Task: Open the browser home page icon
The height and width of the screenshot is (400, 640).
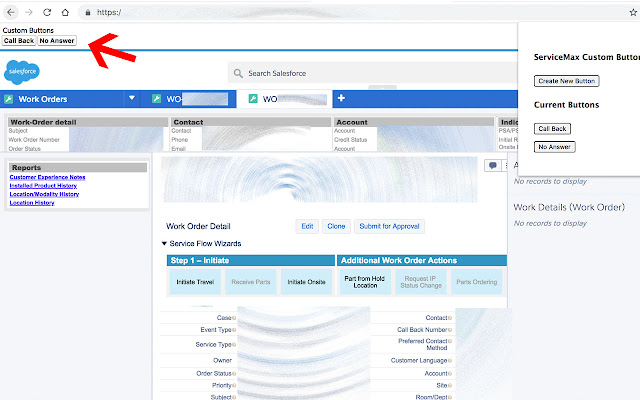Action: tap(65, 12)
